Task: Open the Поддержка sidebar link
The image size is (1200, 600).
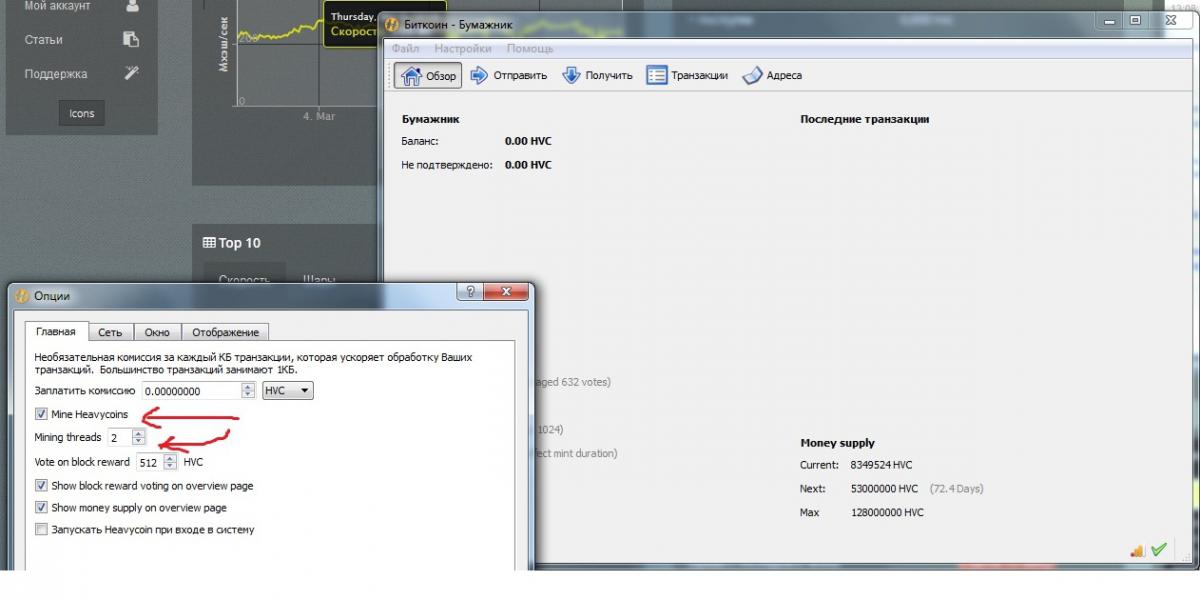Action: click(56, 74)
